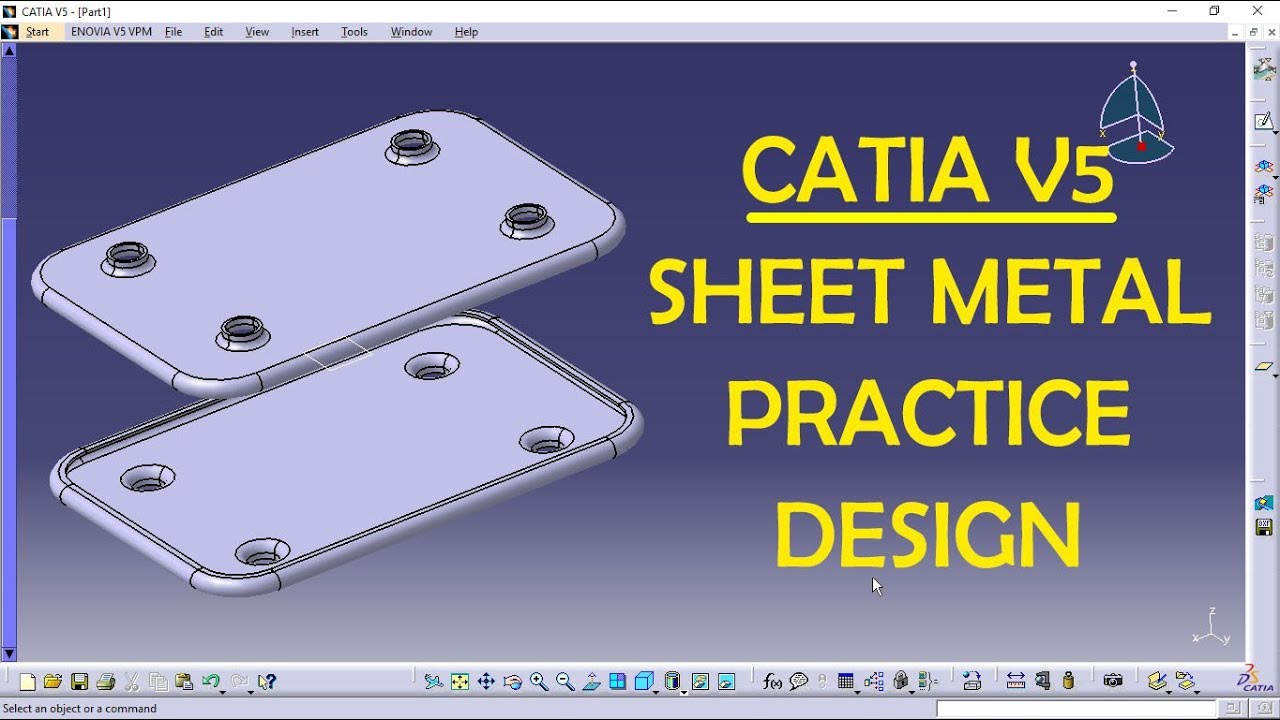Click the Hide/Show icon

[x=701, y=682]
